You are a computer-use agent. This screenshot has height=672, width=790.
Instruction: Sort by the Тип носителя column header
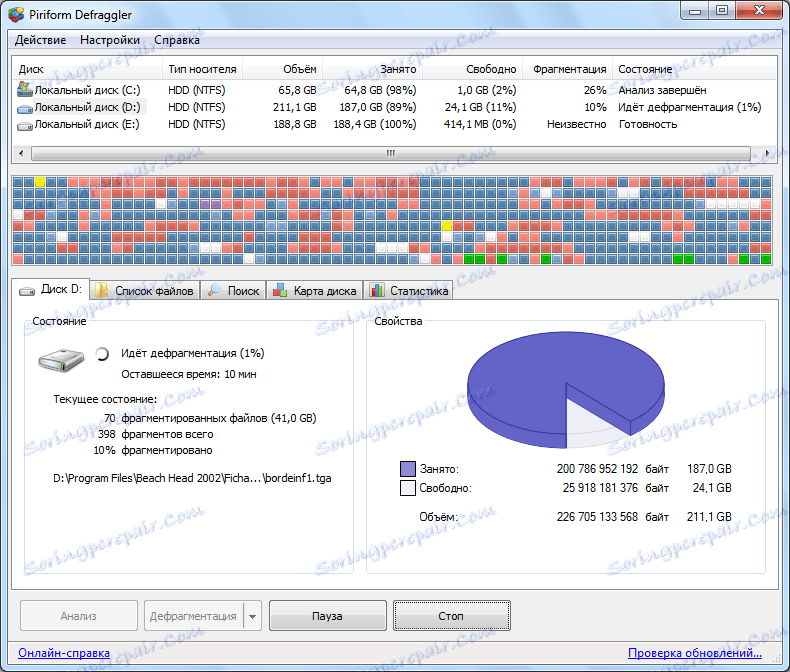tap(202, 69)
